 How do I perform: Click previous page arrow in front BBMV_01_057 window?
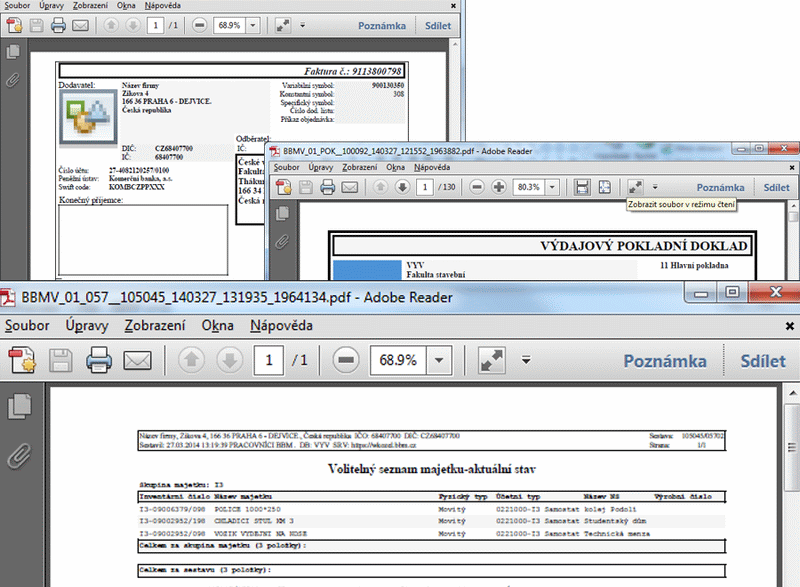tap(191, 361)
